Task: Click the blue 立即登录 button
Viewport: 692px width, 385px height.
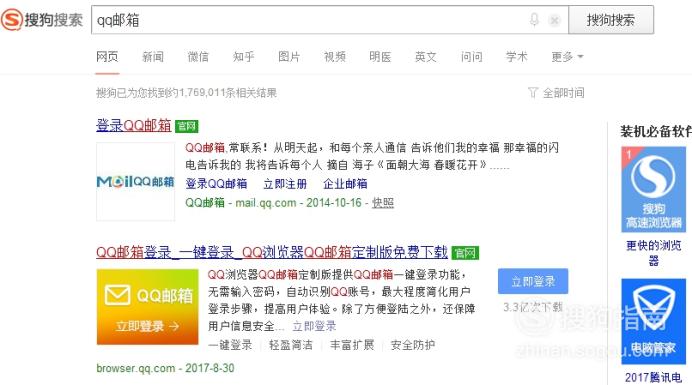Action: coord(533,281)
